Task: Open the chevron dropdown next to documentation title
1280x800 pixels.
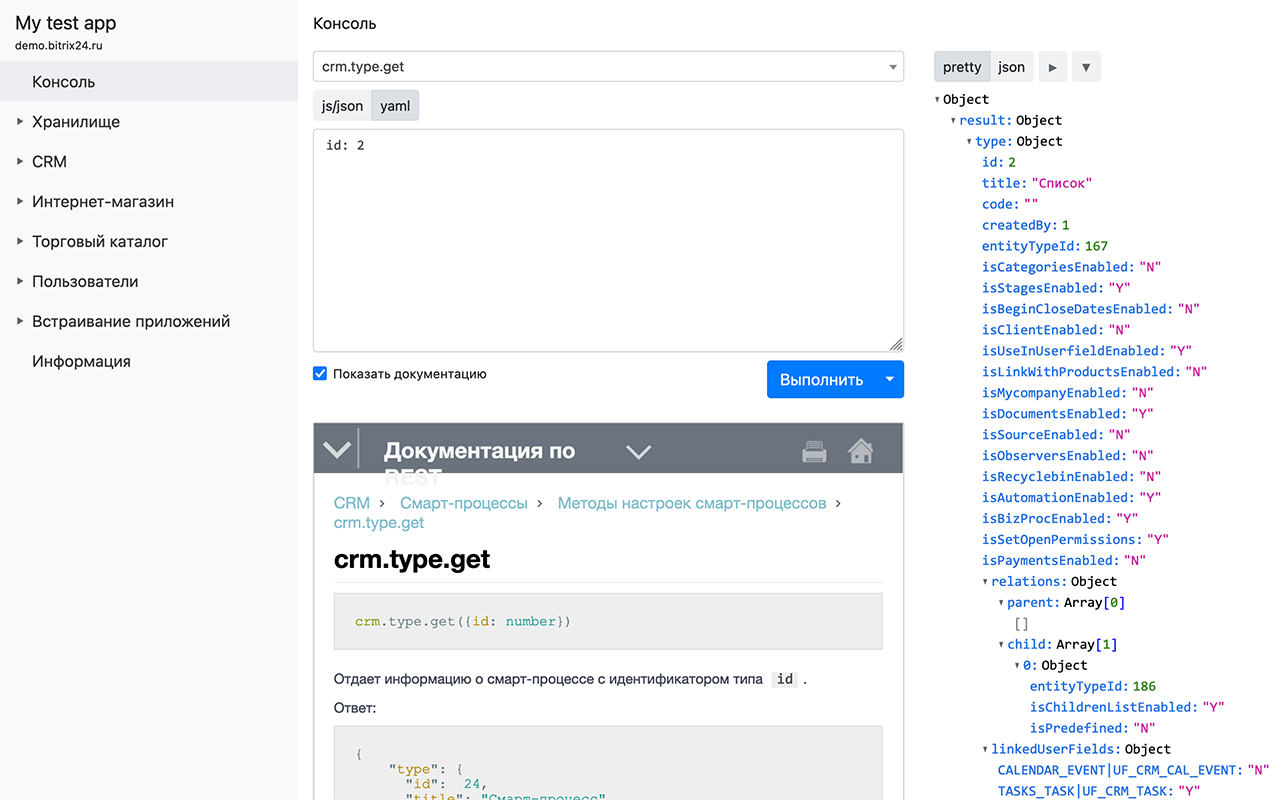Action: (x=638, y=452)
